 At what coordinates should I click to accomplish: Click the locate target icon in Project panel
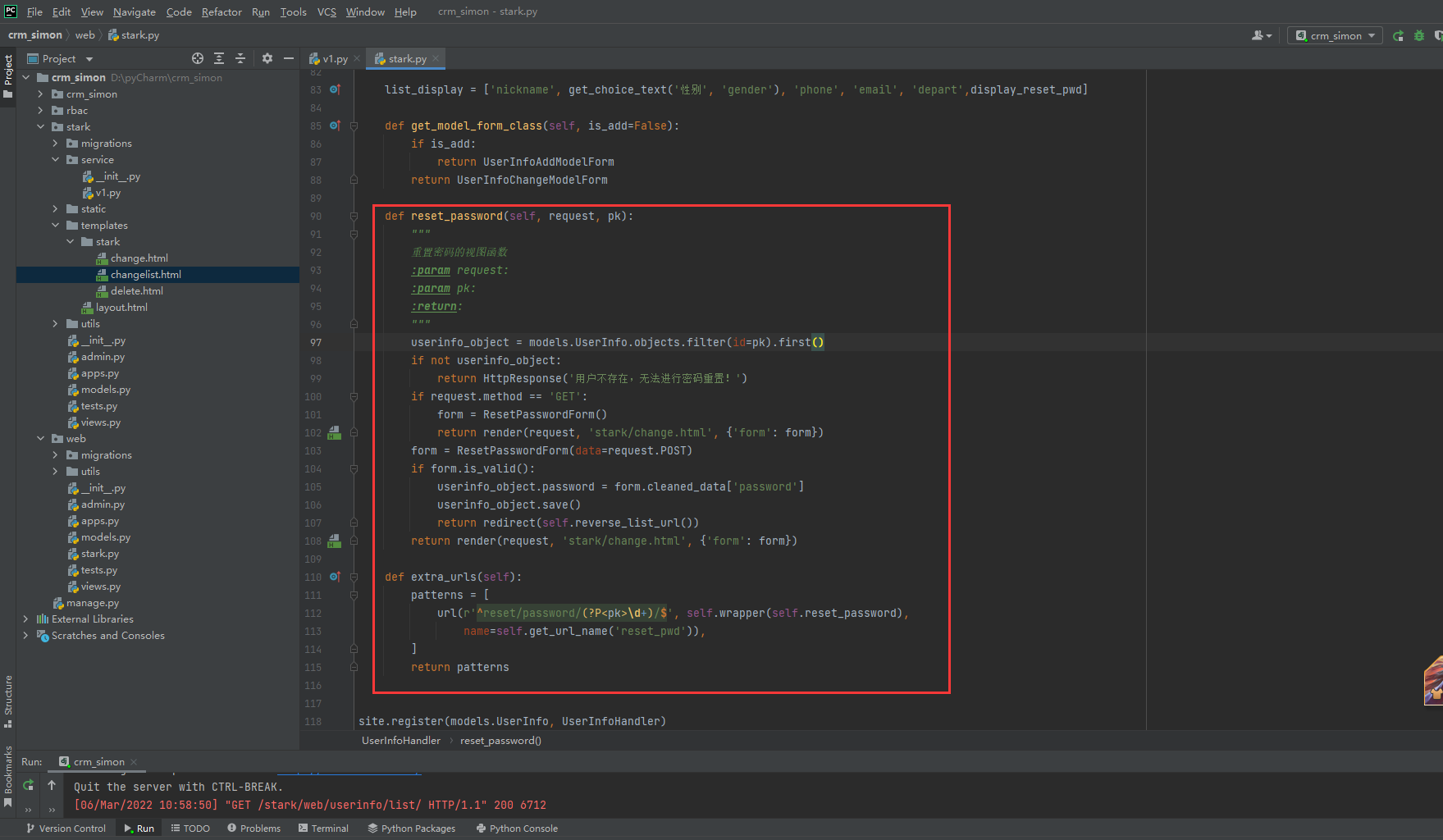198,58
